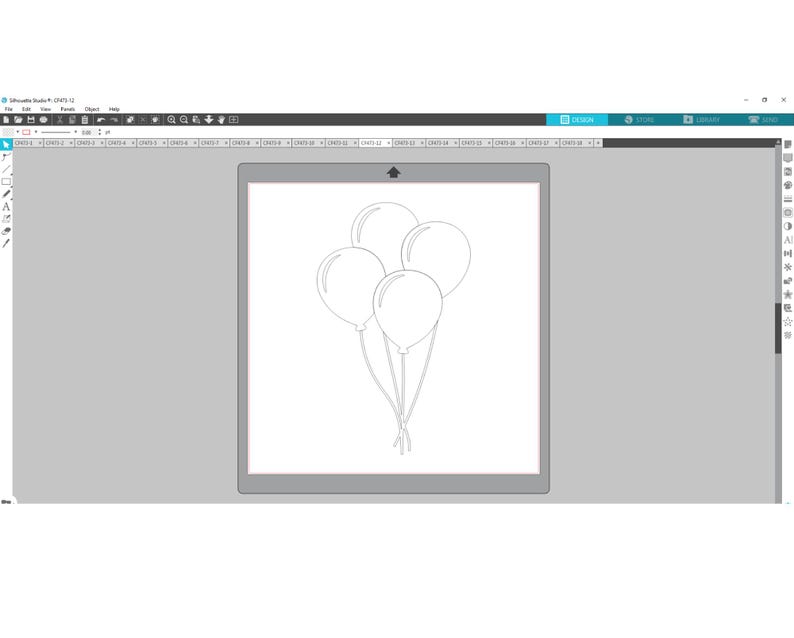The image size is (794, 638).
Task: Select the arrow Select tool
Action: [x=6, y=145]
